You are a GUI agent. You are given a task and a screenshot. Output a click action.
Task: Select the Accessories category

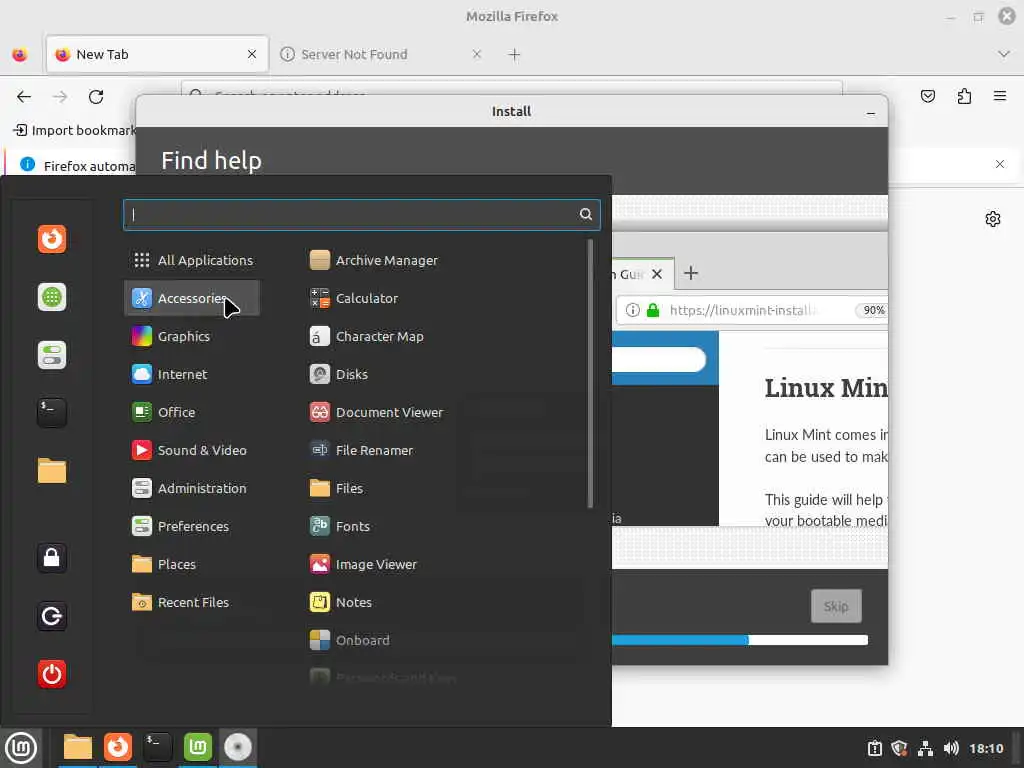pos(192,298)
